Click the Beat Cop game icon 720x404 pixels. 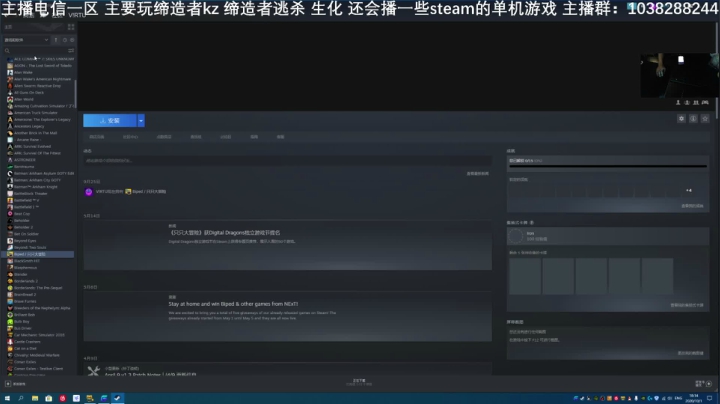[10, 214]
